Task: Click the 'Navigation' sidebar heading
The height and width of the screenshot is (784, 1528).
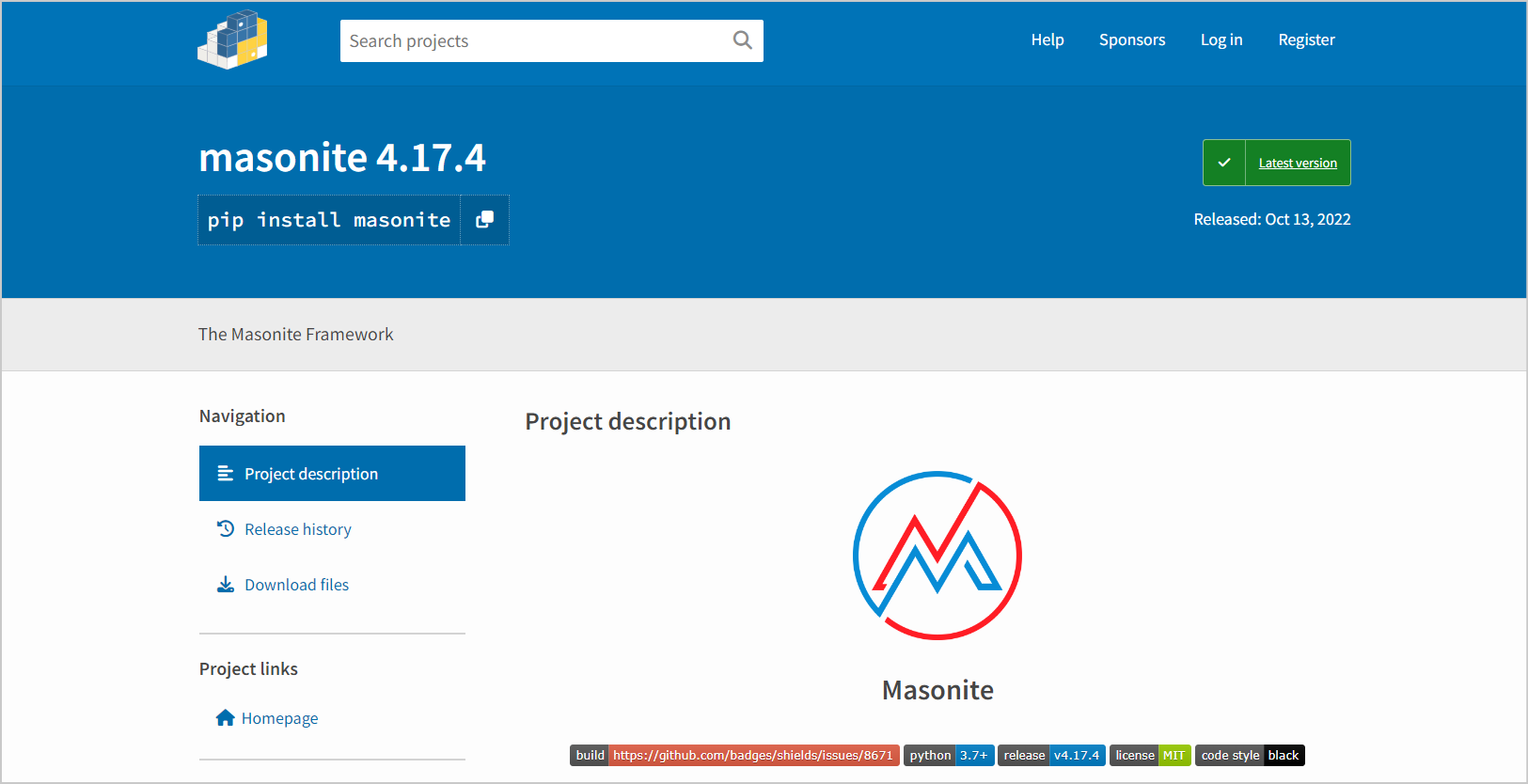Action: 242,416
